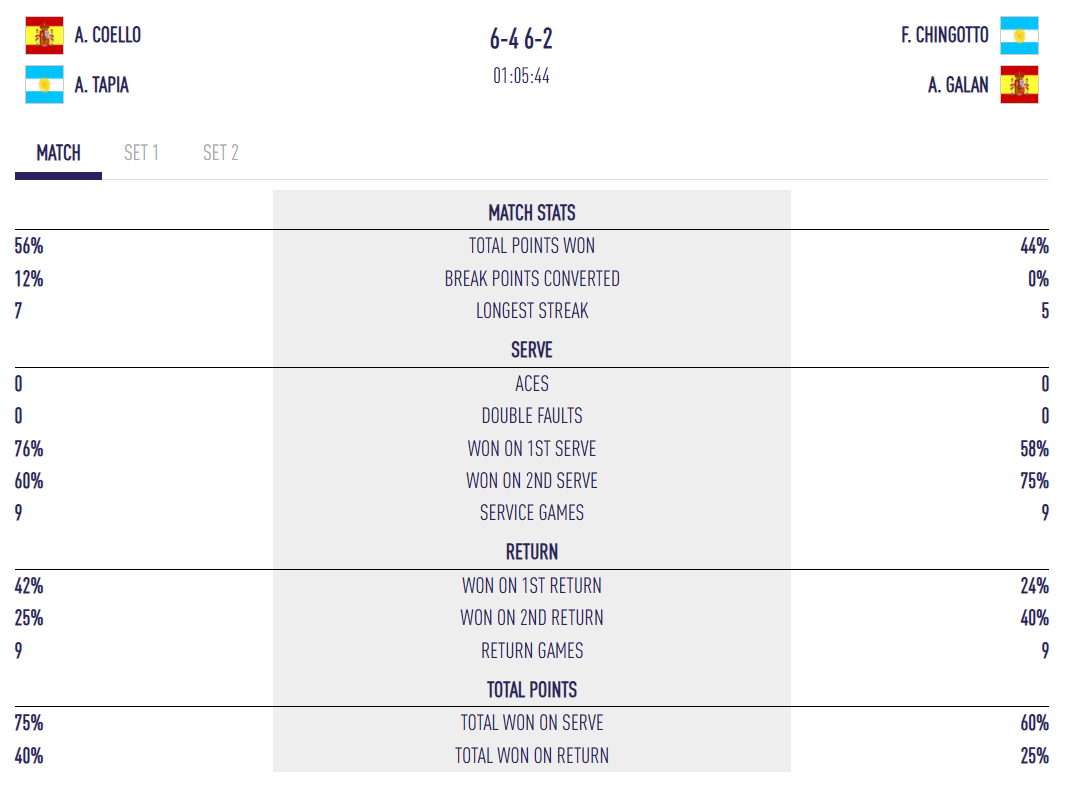Screen dimensions: 1066x790
Task: Open the SET 2 stats tab
Action: click(x=220, y=153)
